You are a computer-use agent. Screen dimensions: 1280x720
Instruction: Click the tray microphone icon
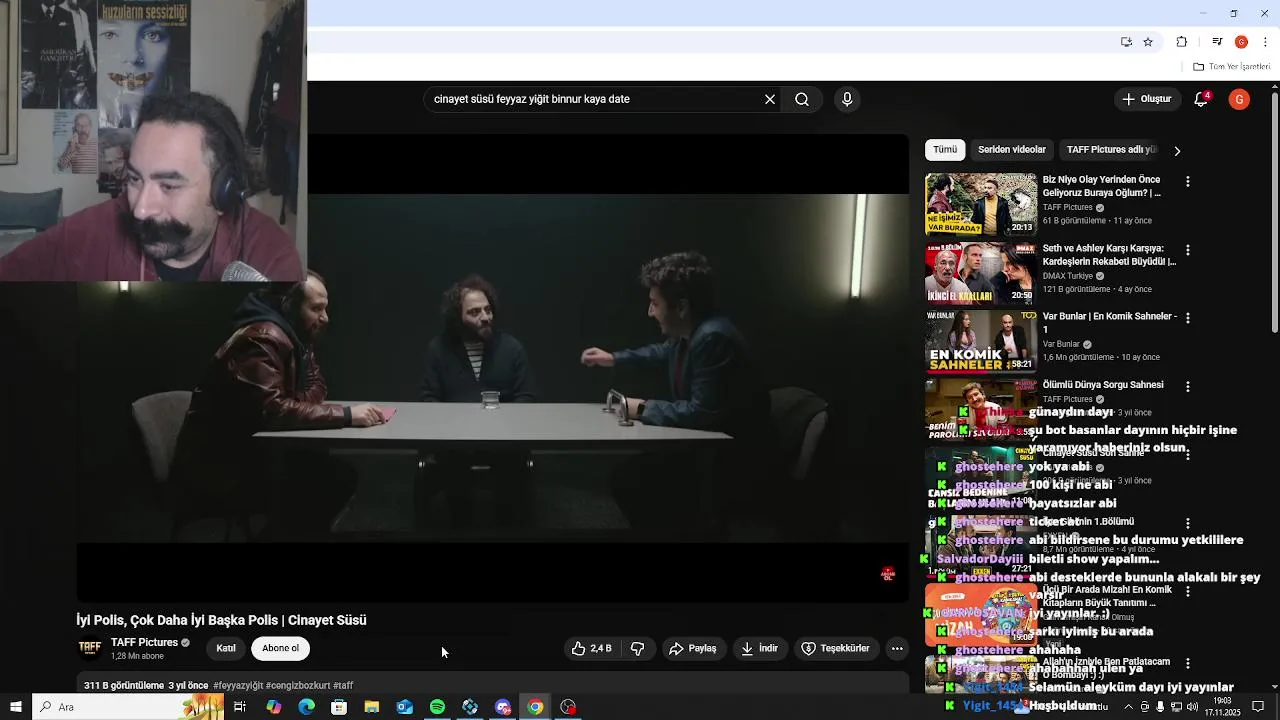[x=1160, y=707]
